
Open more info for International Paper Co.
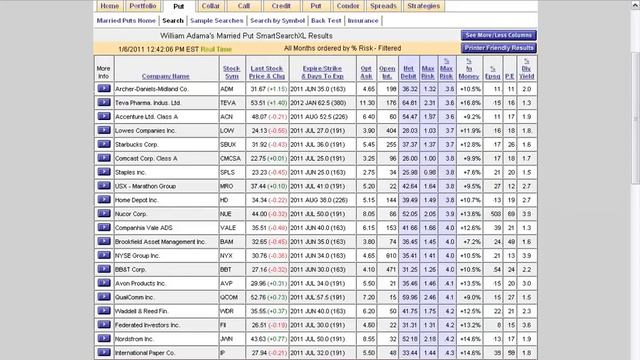click(x=104, y=352)
